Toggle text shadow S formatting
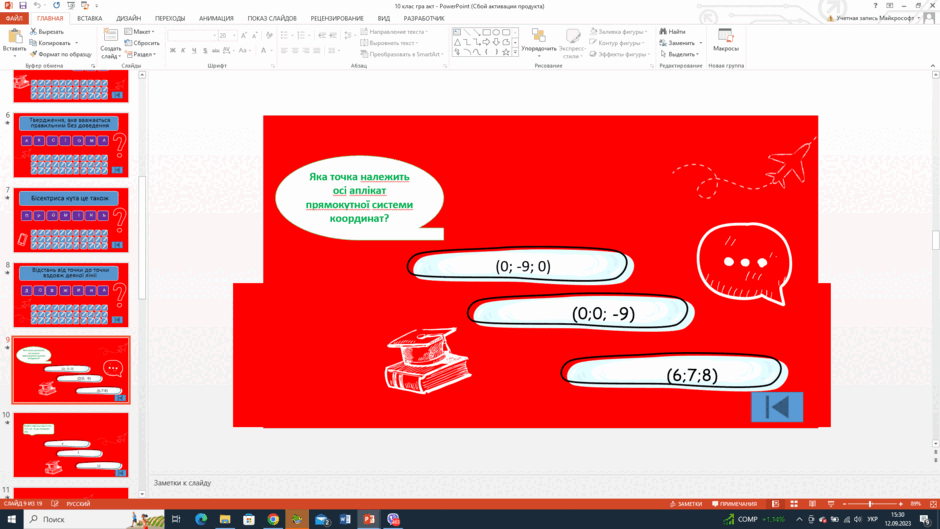940x529 pixels. pos(205,51)
